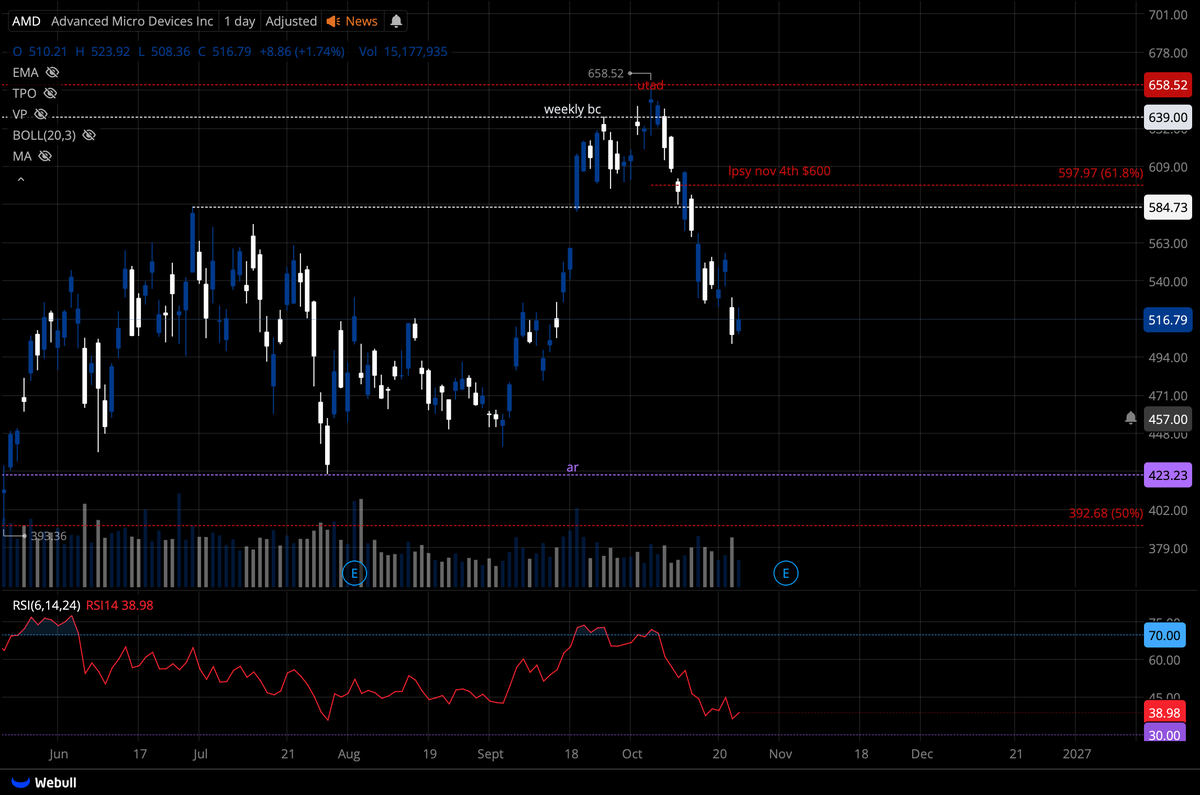1200x795 pixels.
Task: Click the RSI 38.98 value tag
Action: pos(1167,712)
